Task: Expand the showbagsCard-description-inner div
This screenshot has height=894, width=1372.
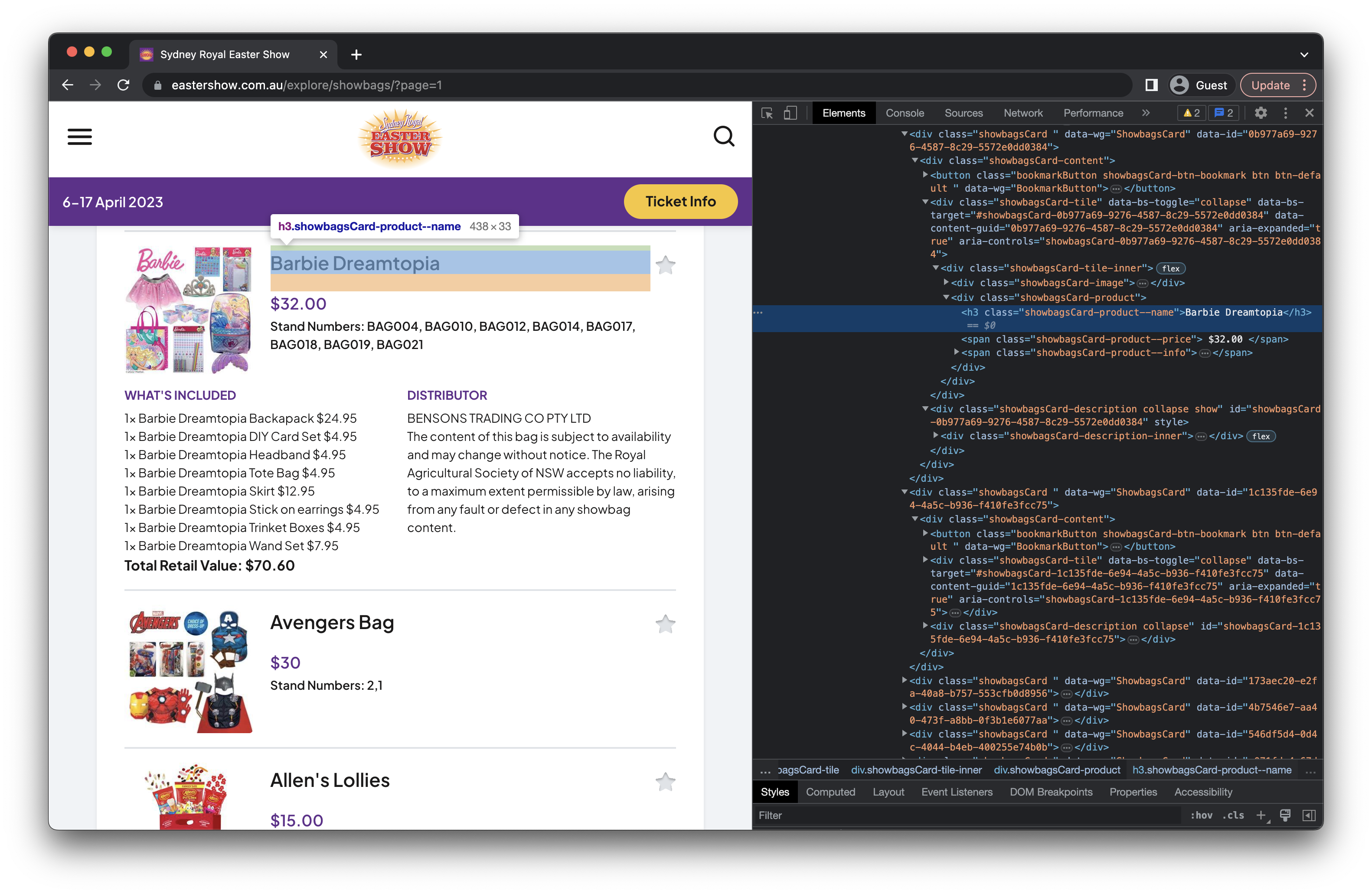Action: 936,436
